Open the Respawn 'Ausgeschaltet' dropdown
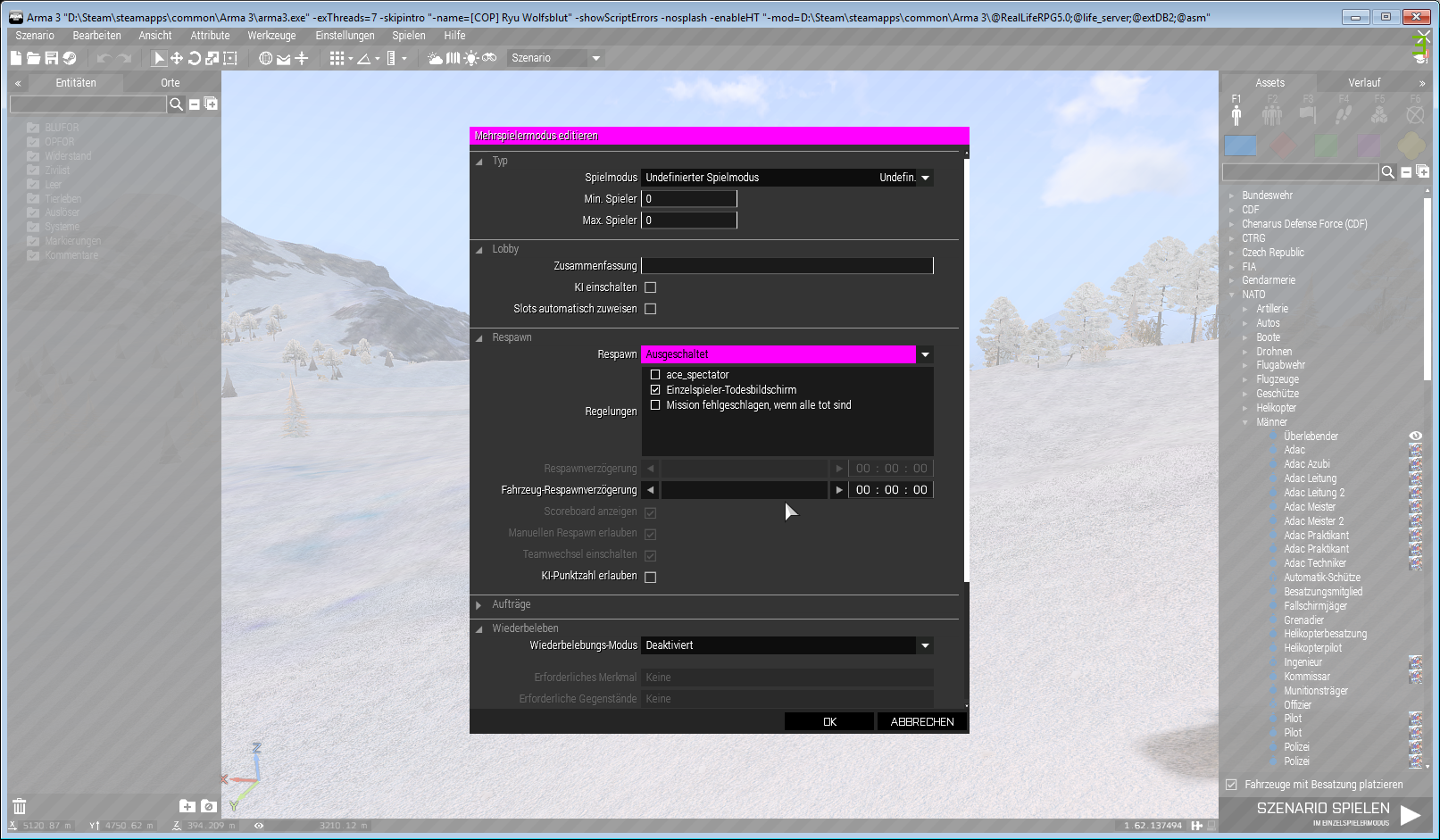The image size is (1440, 840). 925,354
